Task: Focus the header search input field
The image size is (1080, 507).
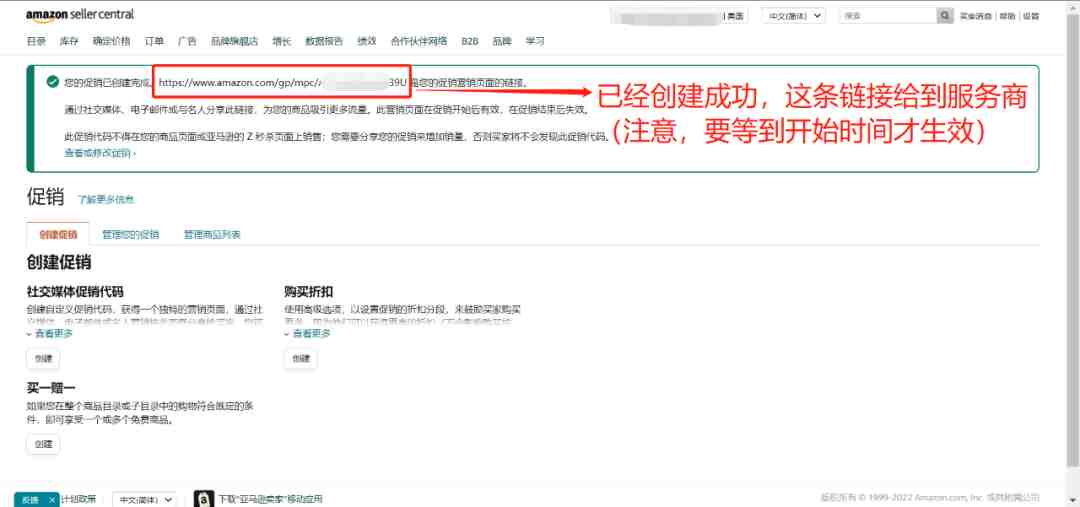Action: (x=888, y=16)
